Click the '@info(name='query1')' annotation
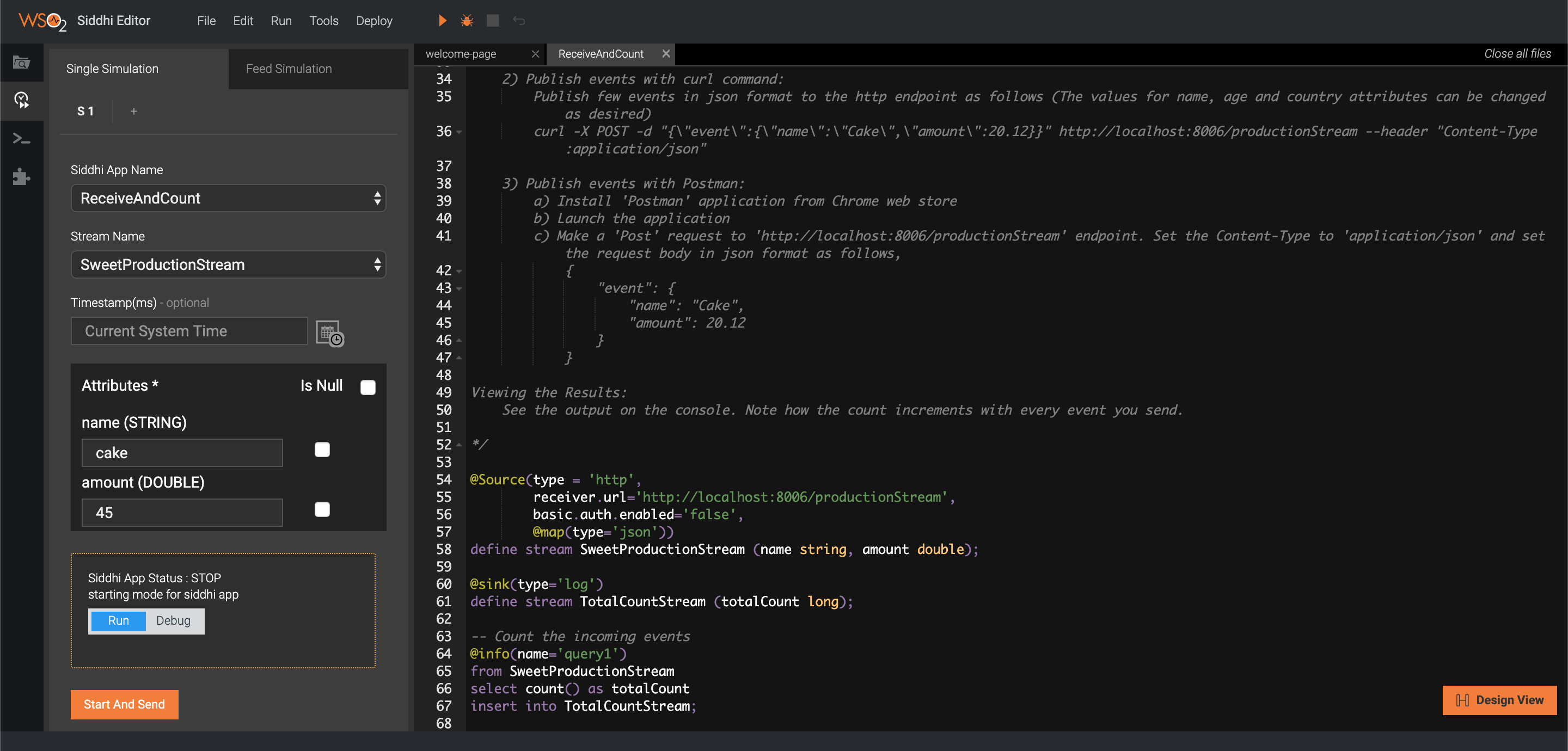1568x751 pixels. (x=548, y=654)
